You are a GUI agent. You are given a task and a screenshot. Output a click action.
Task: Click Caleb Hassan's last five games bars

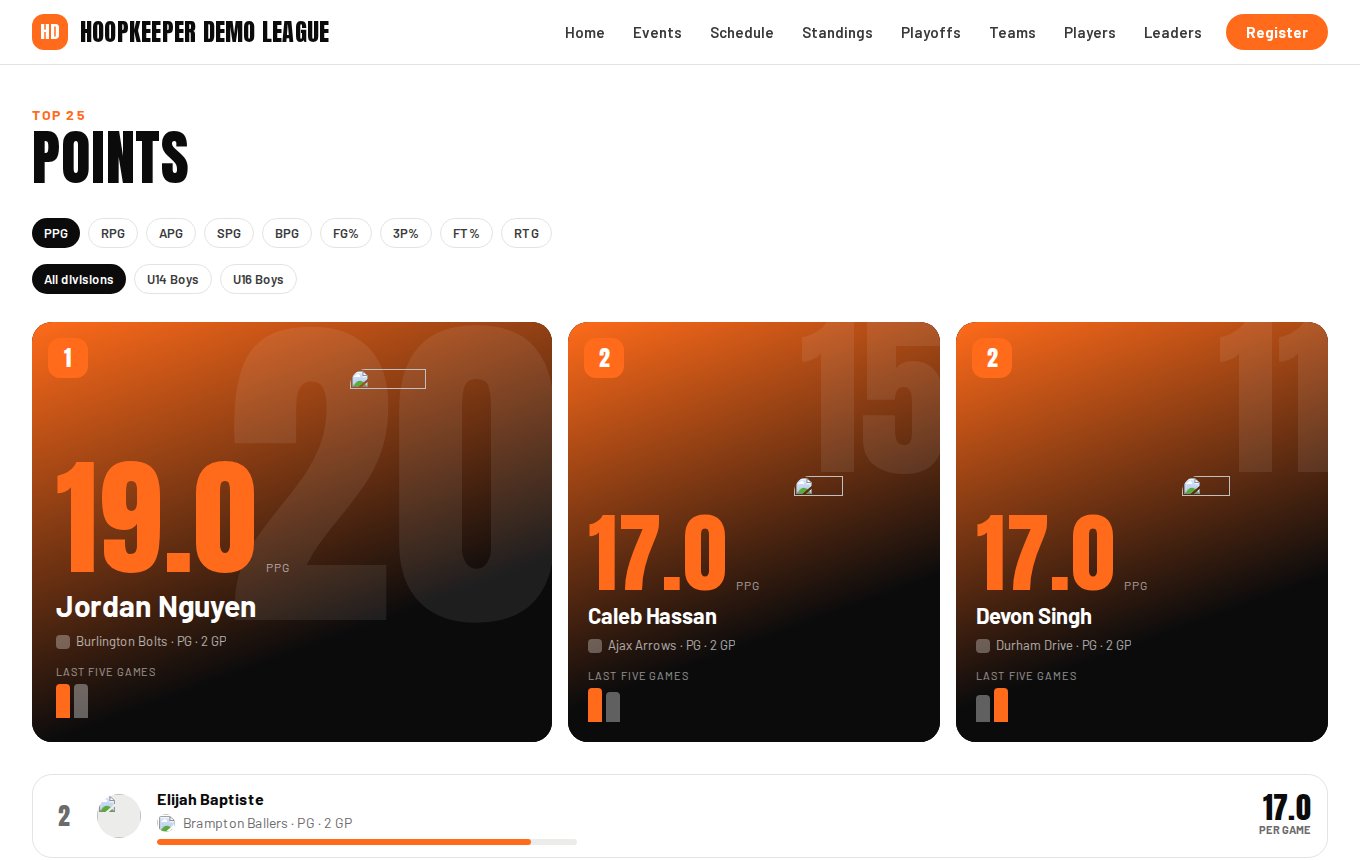tap(604, 705)
